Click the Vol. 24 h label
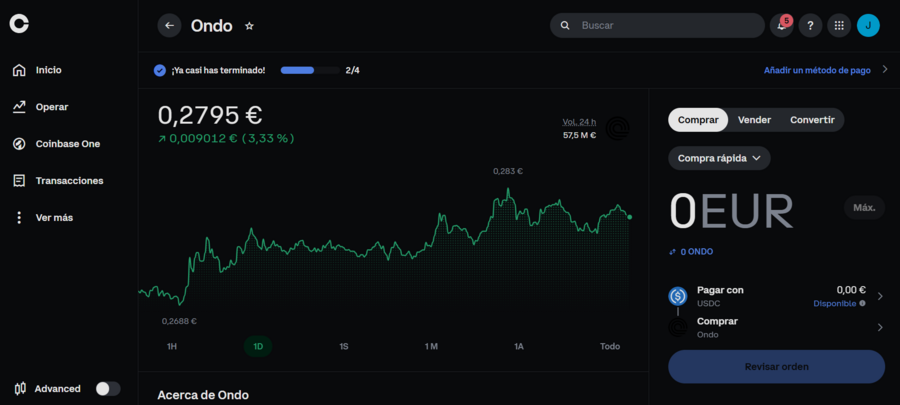This screenshot has width=900, height=405. pyautogui.click(x=579, y=122)
